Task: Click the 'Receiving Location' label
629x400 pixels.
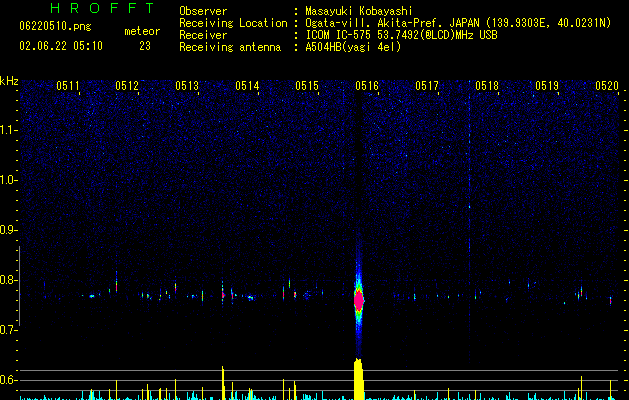Action: tap(233, 23)
